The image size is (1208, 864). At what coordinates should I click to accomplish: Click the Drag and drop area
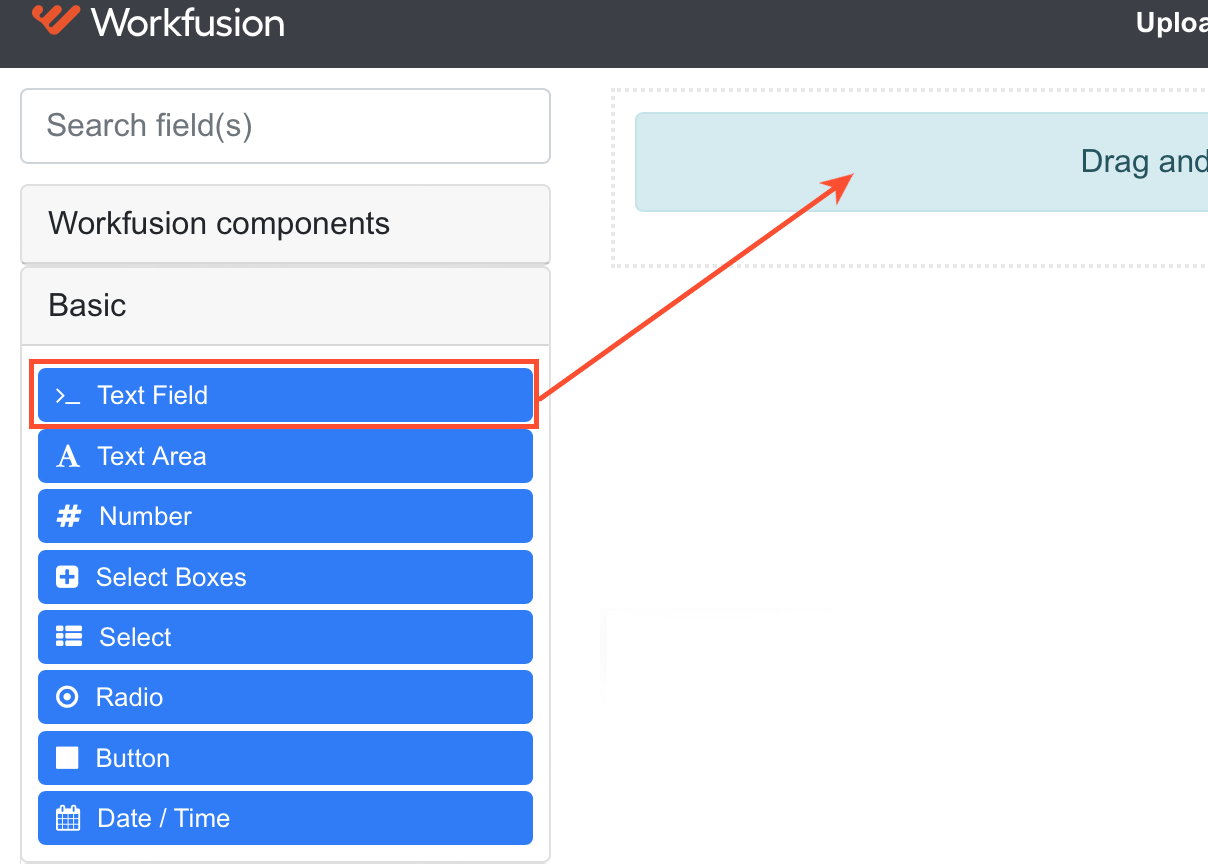pos(921,162)
